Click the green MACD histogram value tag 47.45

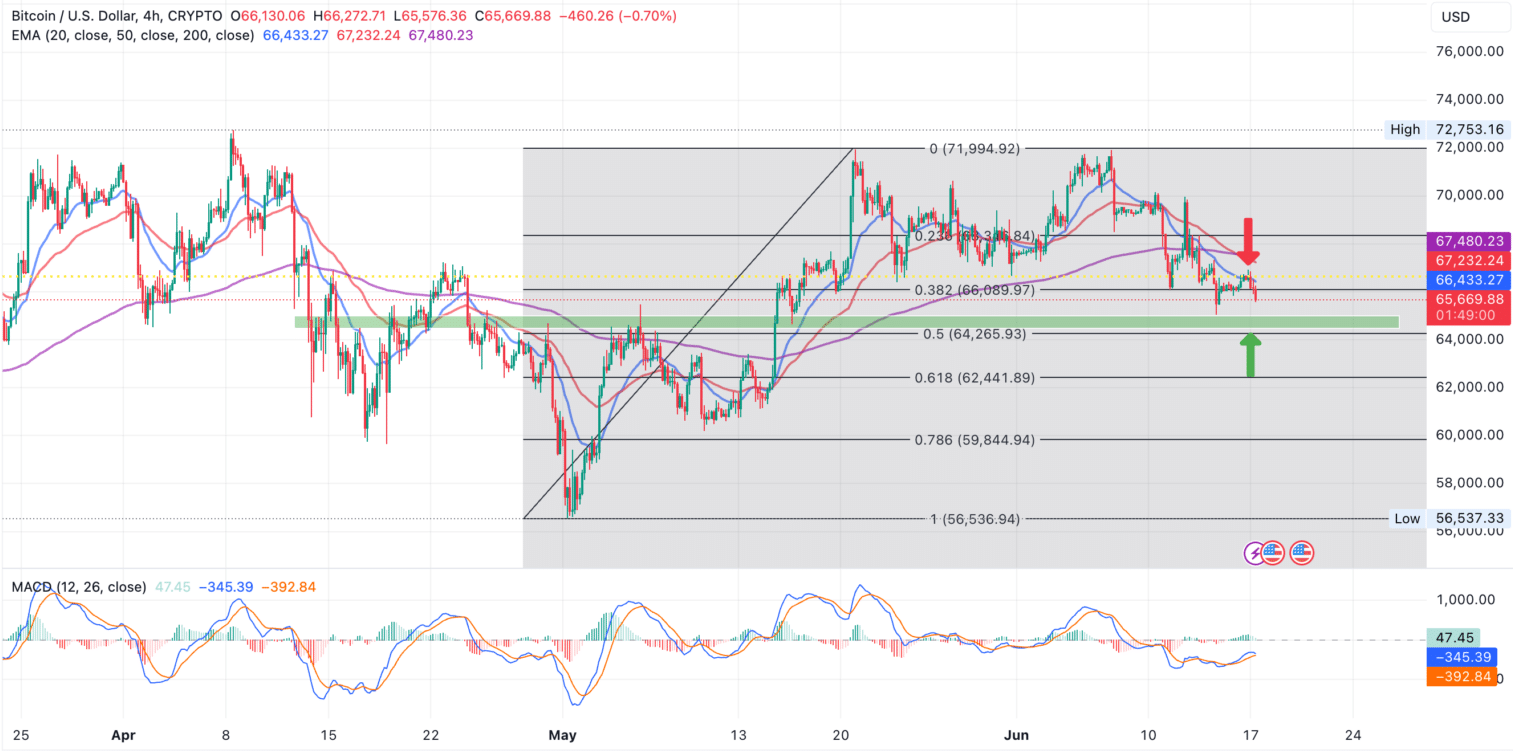pyautogui.click(x=1455, y=638)
